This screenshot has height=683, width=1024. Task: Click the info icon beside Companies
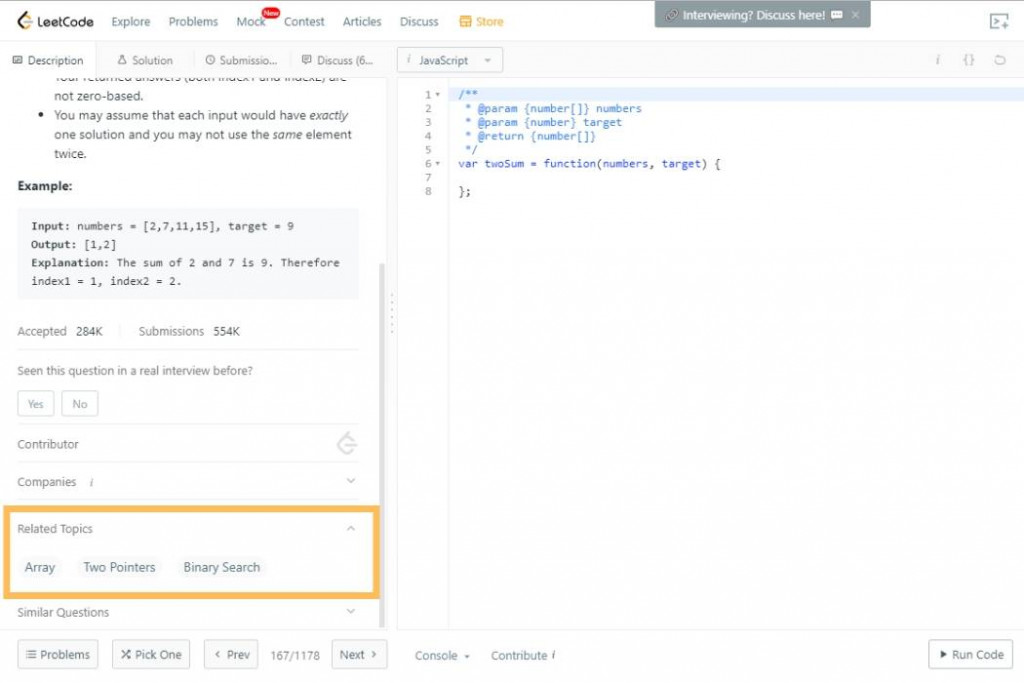[x=91, y=482]
